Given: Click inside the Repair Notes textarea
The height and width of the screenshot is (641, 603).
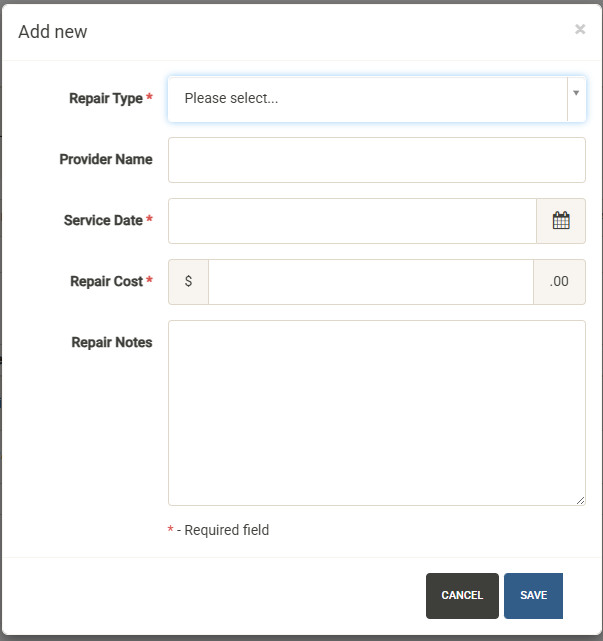Looking at the screenshot, I should click(x=376, y=412).
